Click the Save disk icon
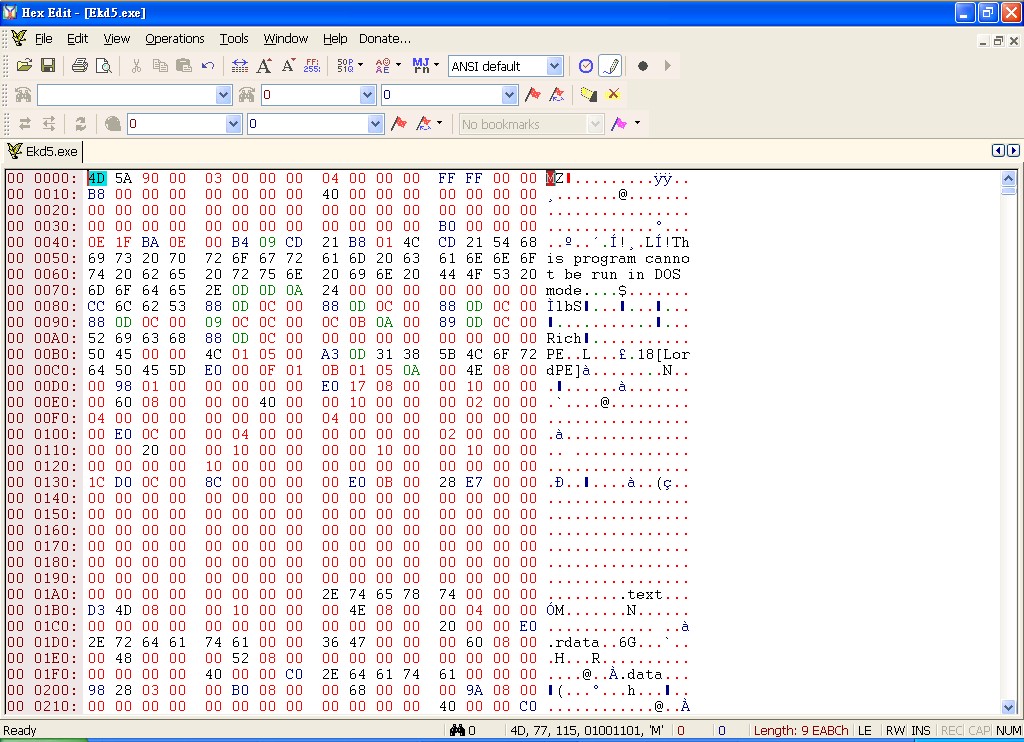 [48, 65]
